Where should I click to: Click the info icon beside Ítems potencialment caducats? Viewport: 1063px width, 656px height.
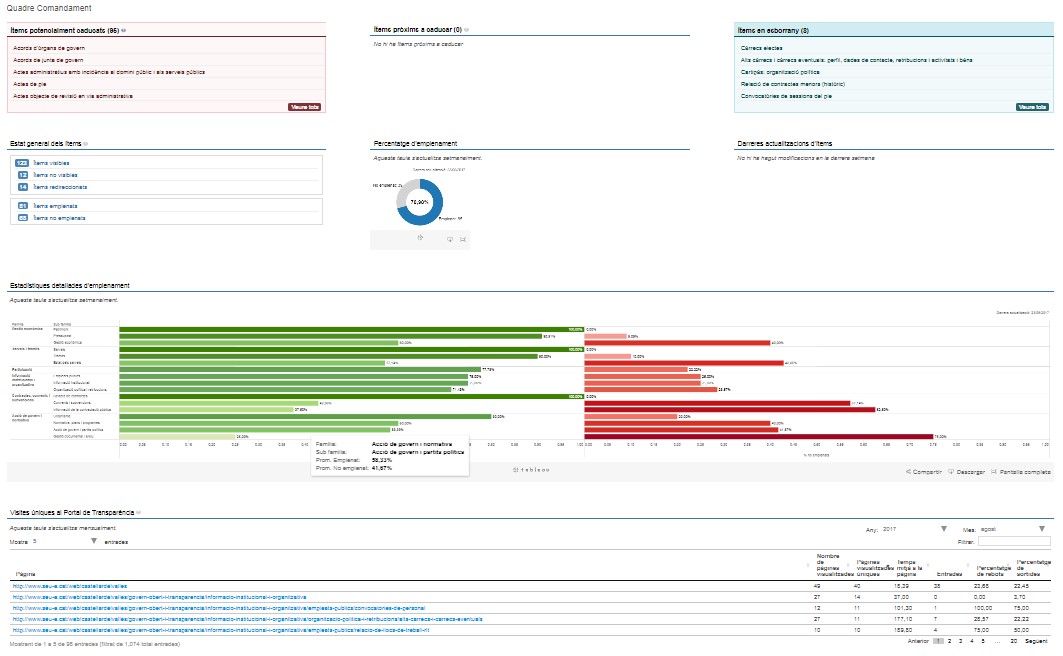pyautogui.click(x=124, y=31)
